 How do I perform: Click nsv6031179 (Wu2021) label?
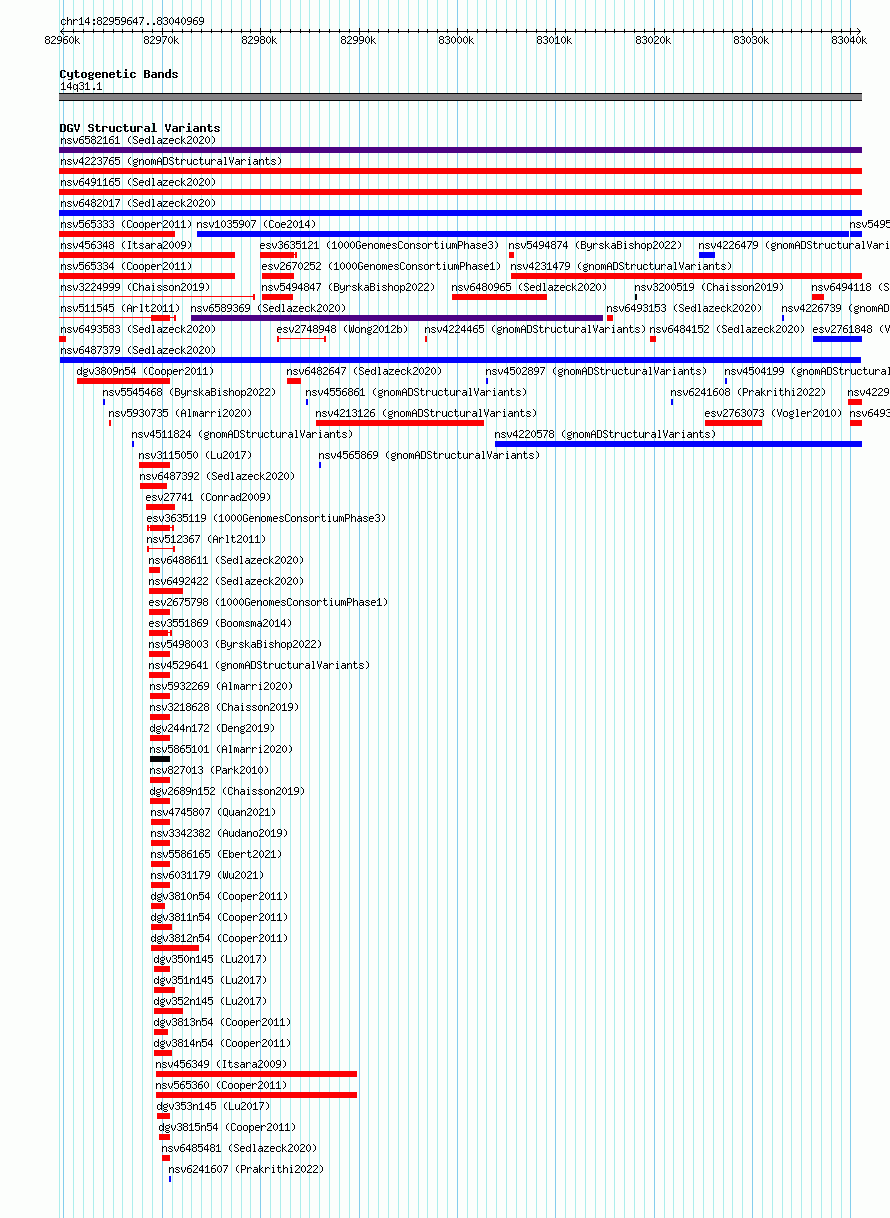point(207,875)
